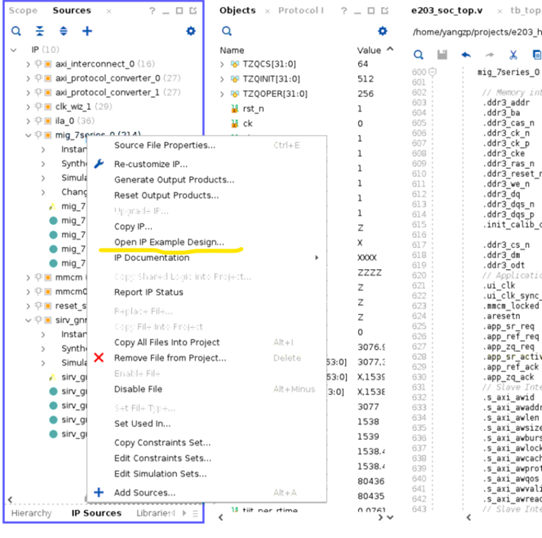
Task: Sort objects by the Value column header
Action: [x=369, y=50]
